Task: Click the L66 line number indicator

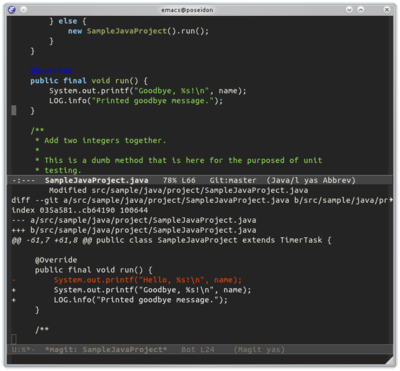Action: pos(188,180)
